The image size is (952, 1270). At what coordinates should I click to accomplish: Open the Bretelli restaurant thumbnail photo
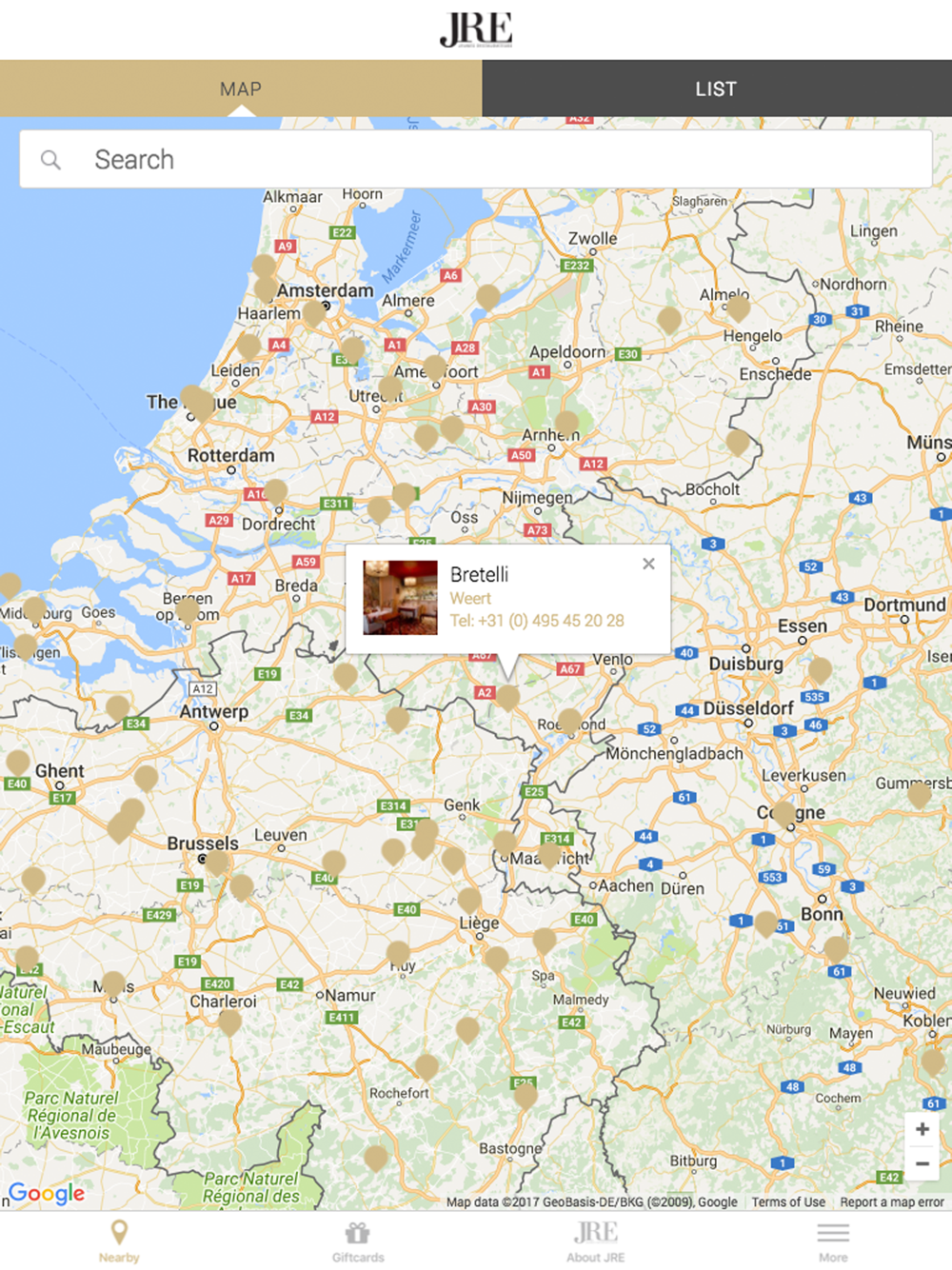click(401, 598)
